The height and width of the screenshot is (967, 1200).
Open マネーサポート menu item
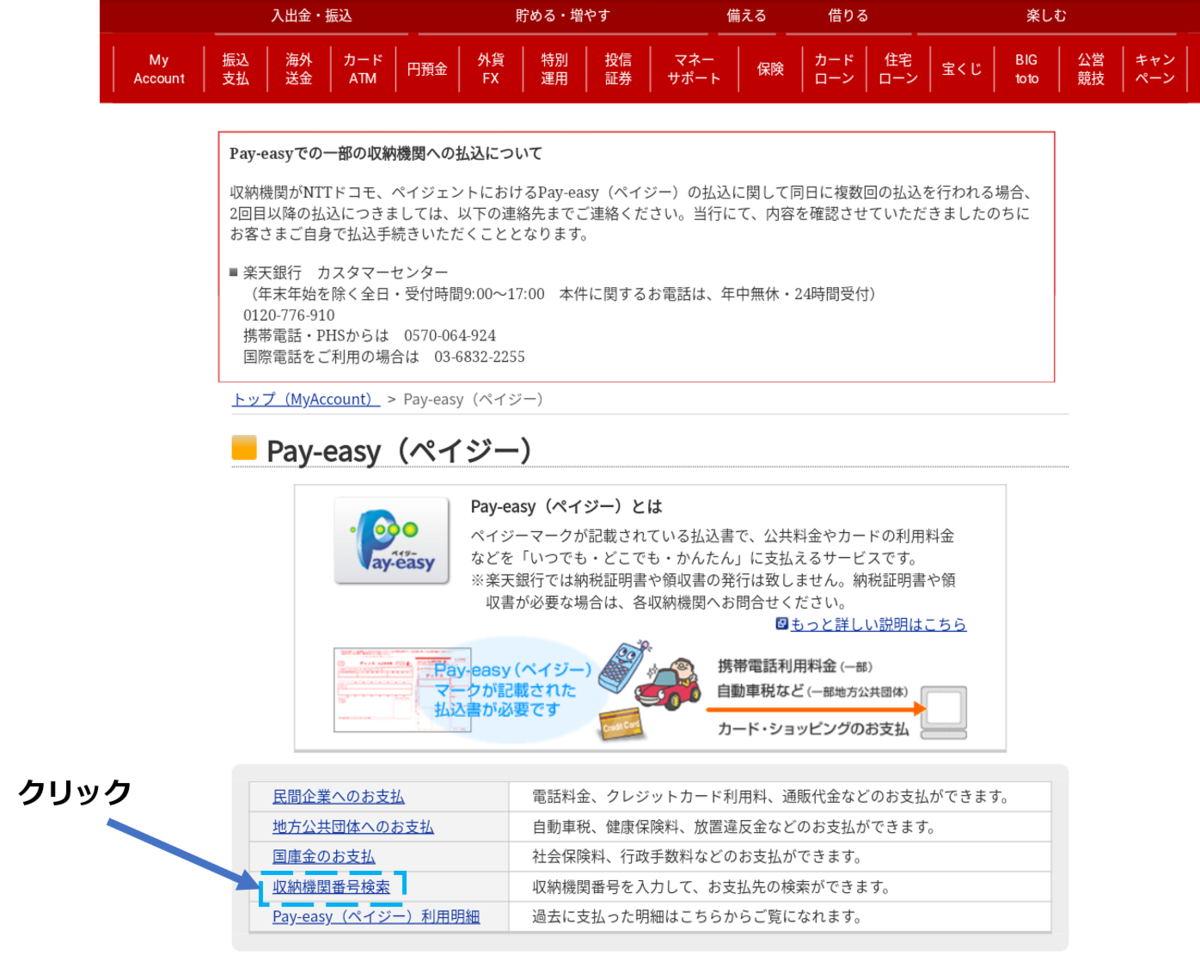[694, 70]
